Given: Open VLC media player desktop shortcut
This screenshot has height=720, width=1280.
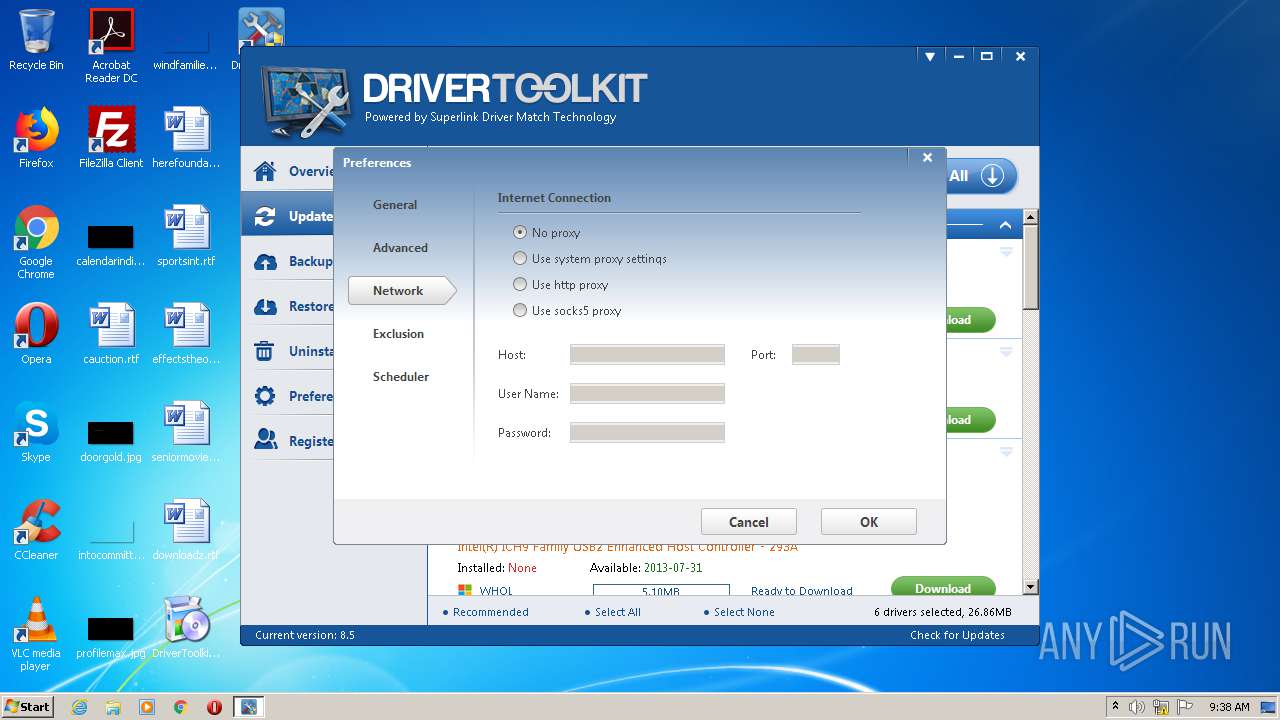Looking at the screenshot, I should pos(36,634).
